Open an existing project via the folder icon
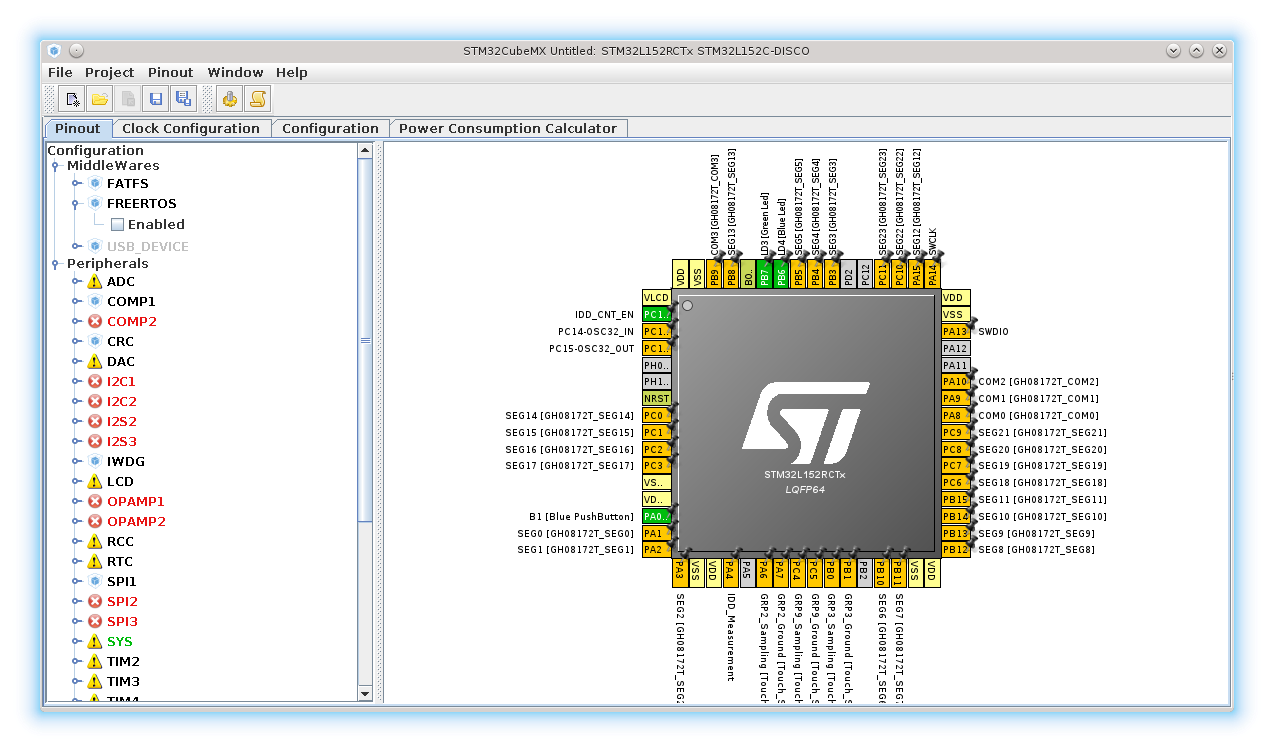Viewport: 1274px width, 752px height. (99, 99)
